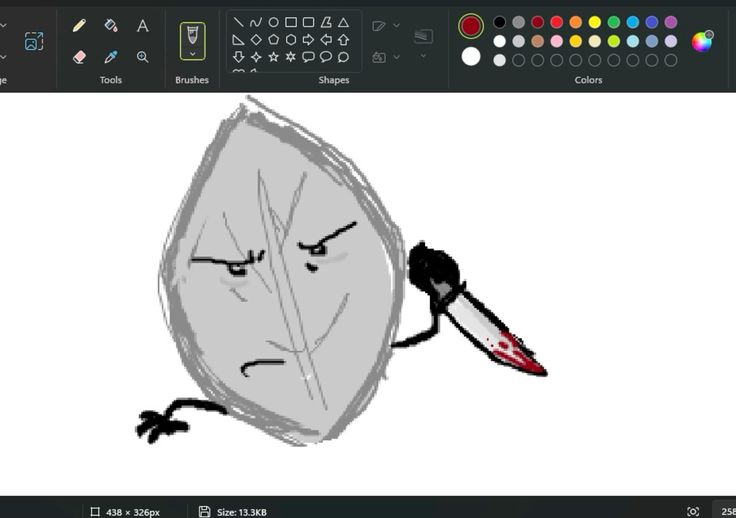Image resolution: width=736 pixels, height=518 pixels.
Task: Choose the Hexagon shape
Action: pos(291,40)
